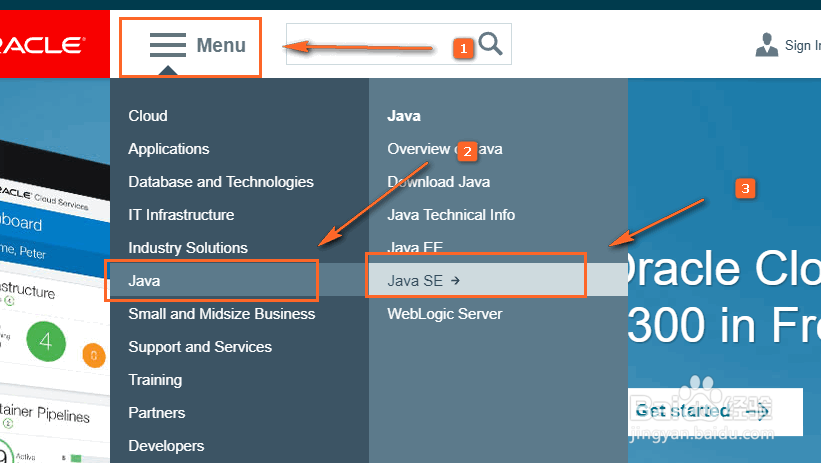Go to Support and Services
The width and height of the screenshot is (821, 463).
coord(200,347)
